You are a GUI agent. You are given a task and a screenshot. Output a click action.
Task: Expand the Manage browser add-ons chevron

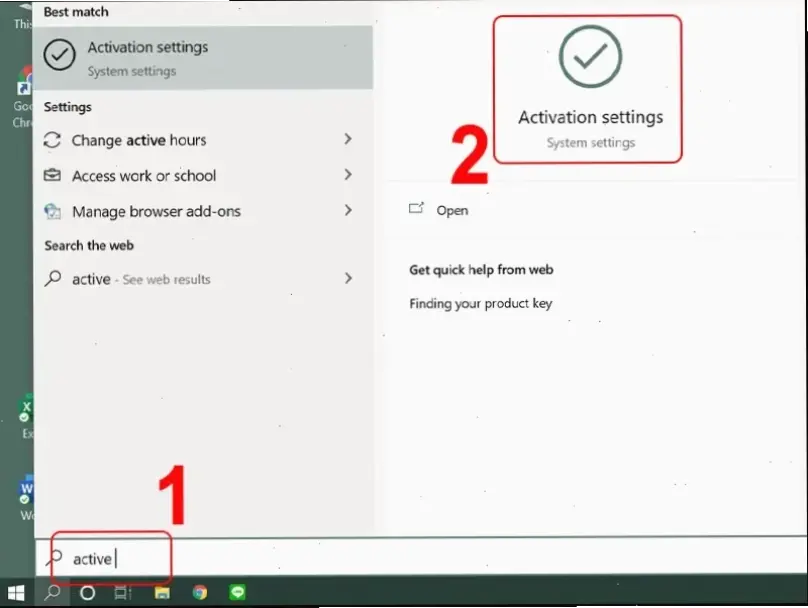click(x=348, y=211)
